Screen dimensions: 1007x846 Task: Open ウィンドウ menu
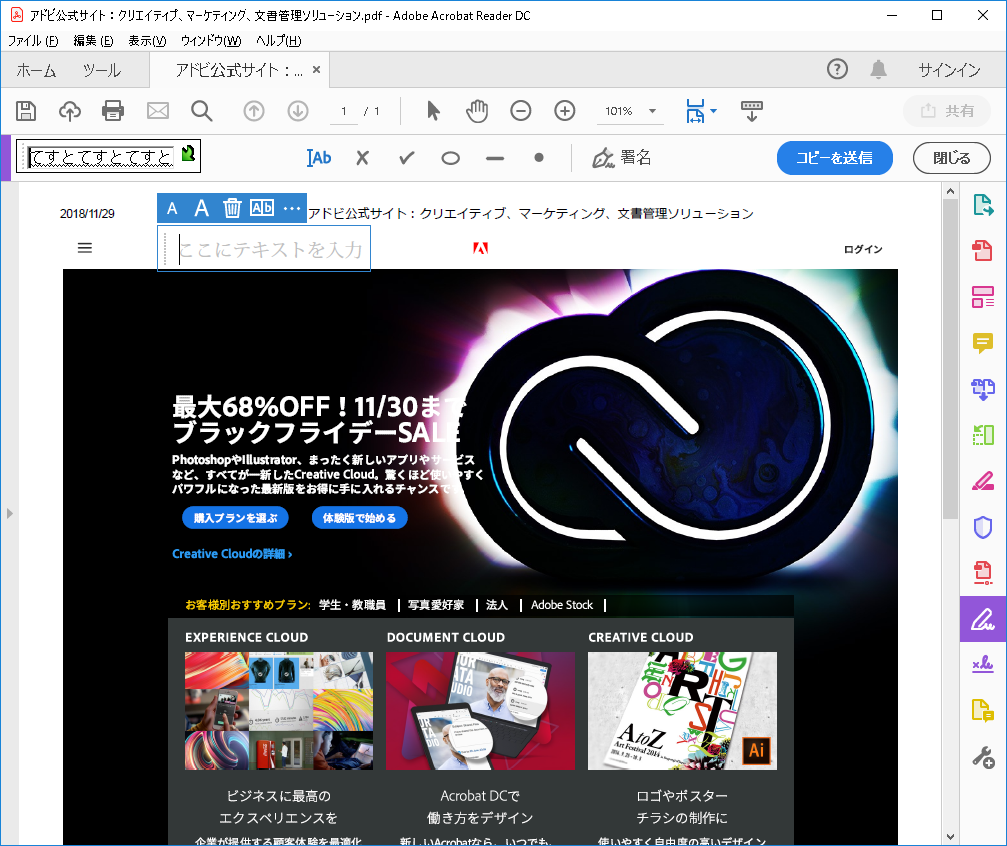(211, 41)
